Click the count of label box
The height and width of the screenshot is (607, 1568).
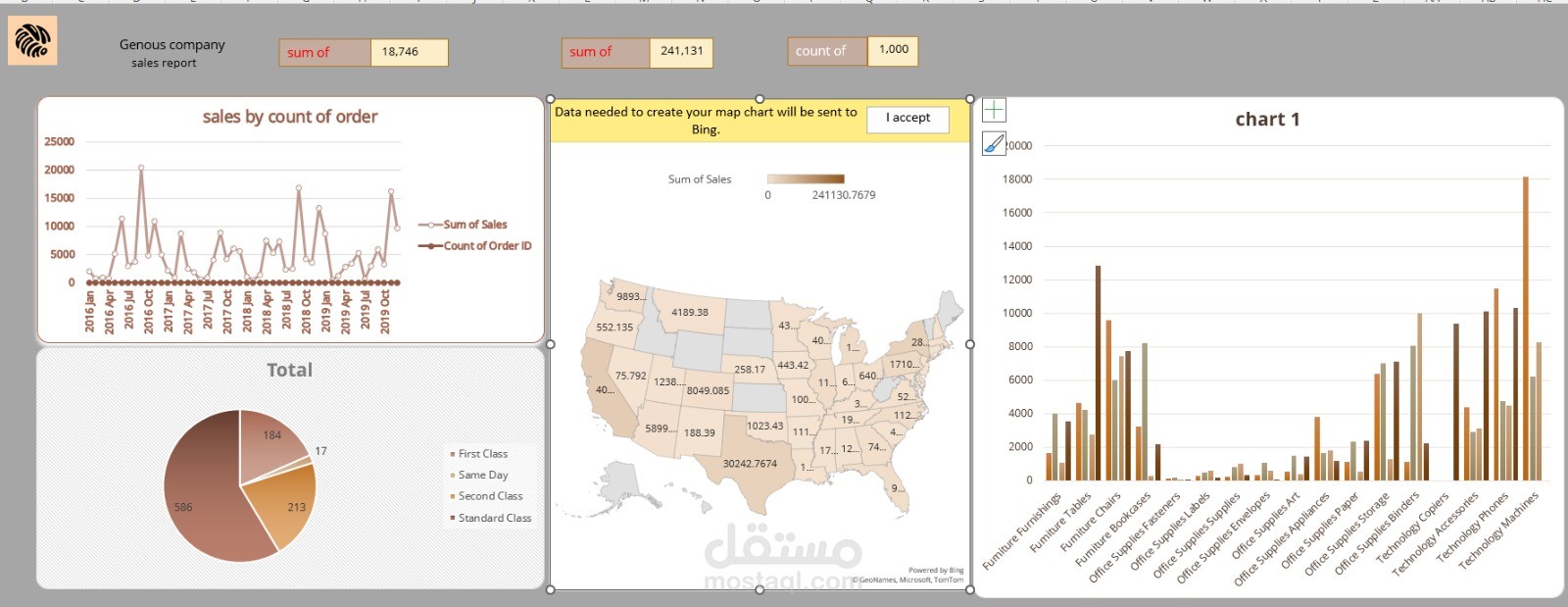tap(827, 51)
